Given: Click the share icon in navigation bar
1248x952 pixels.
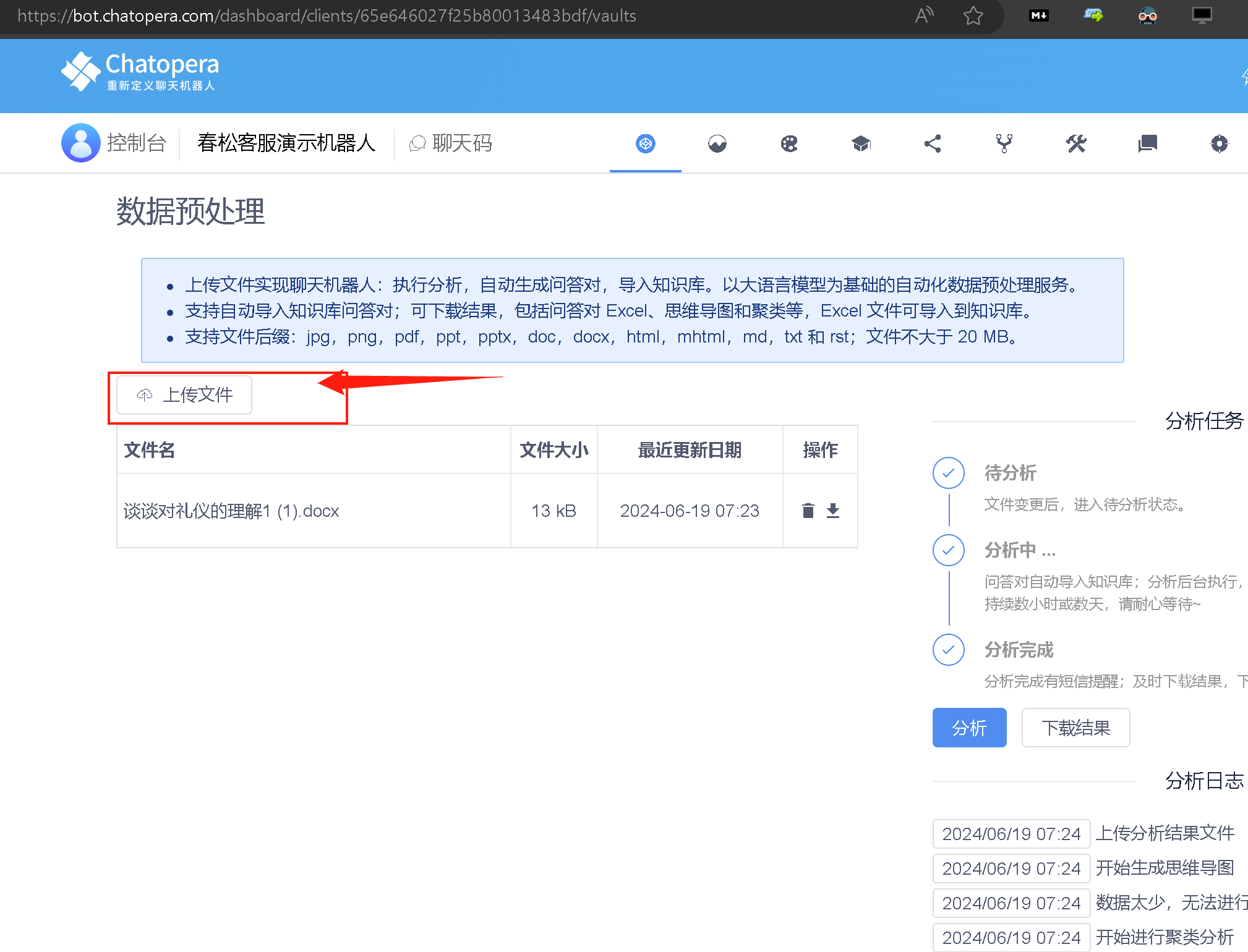Looking at the screenshot, I should pyautogui.click(x=933, y=144).
